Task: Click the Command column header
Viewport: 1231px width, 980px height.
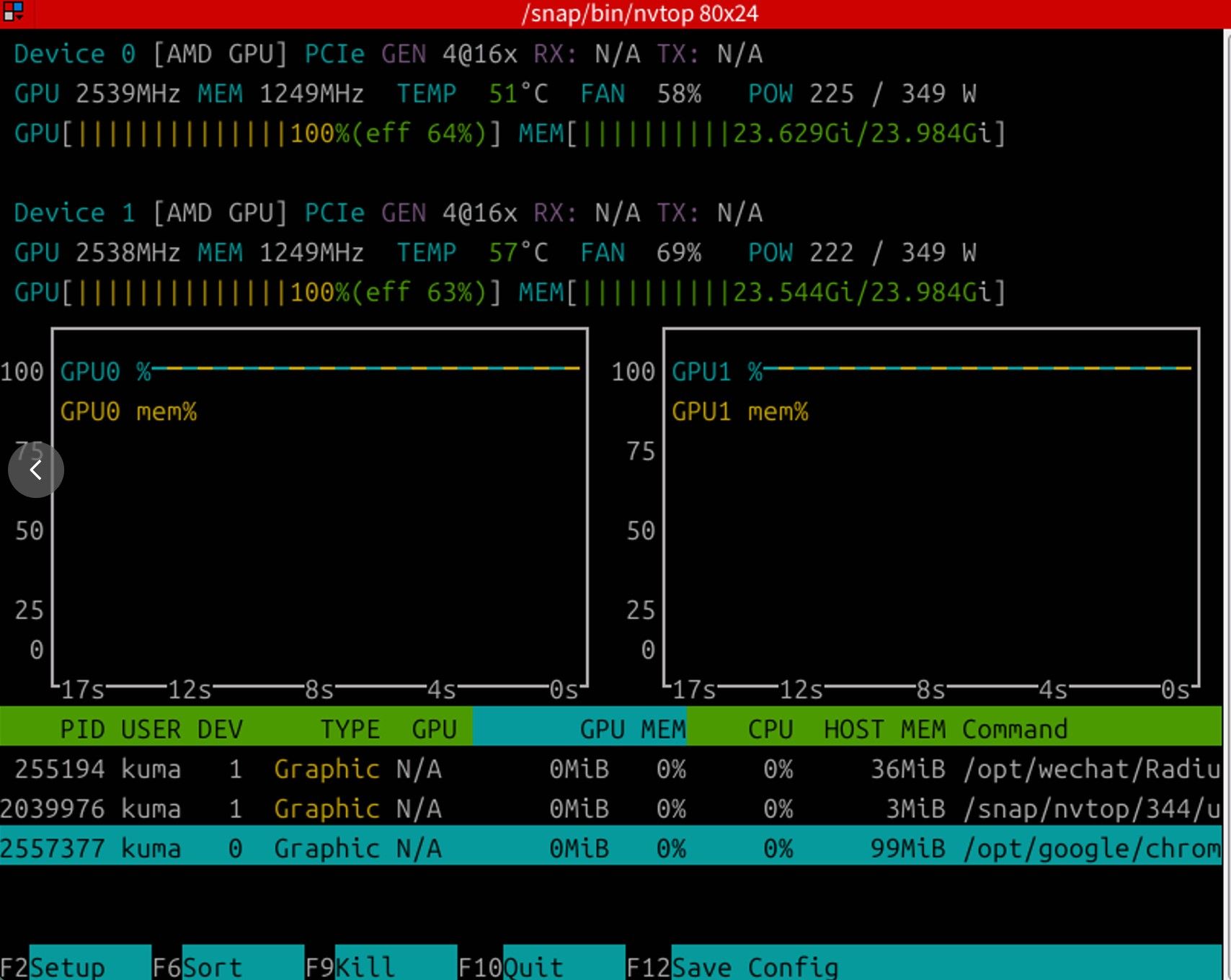Action: (x=1015, y=729)
